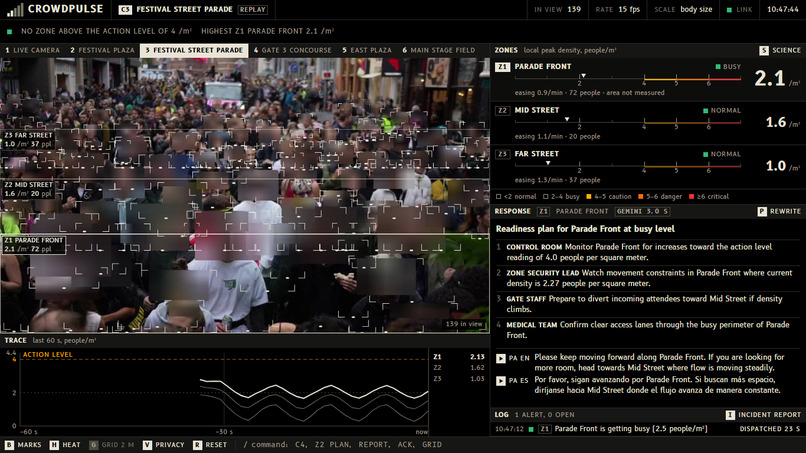Click the Mid Street density gauge
The width and height of the screenshot is (806, 453).
628,123
